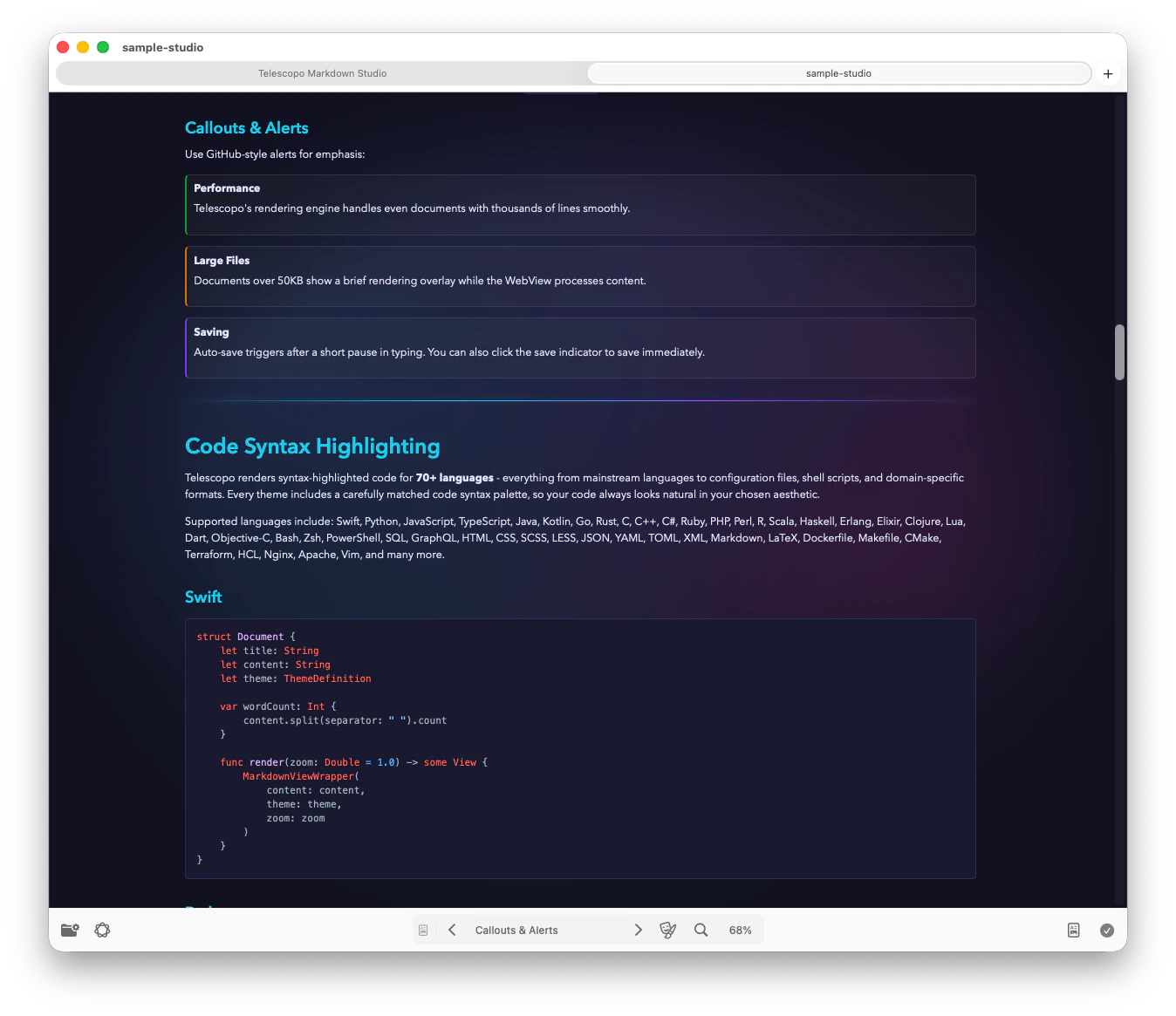The width and height of the screenshot is (1176, 1016).
Task: Go to the next section chevron
Action: point(638,930)
